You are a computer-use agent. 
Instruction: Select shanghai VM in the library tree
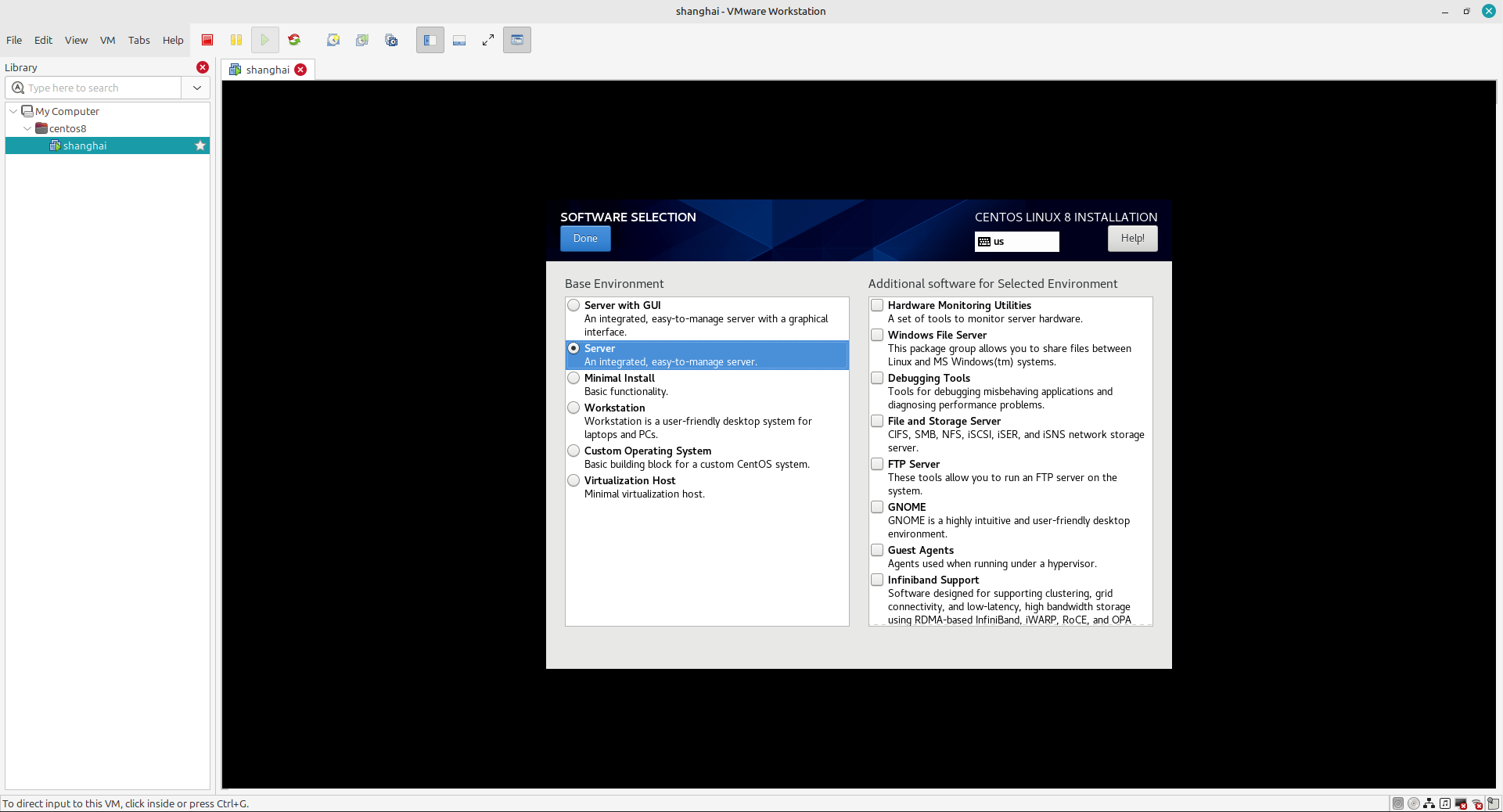tap(107, 146)
